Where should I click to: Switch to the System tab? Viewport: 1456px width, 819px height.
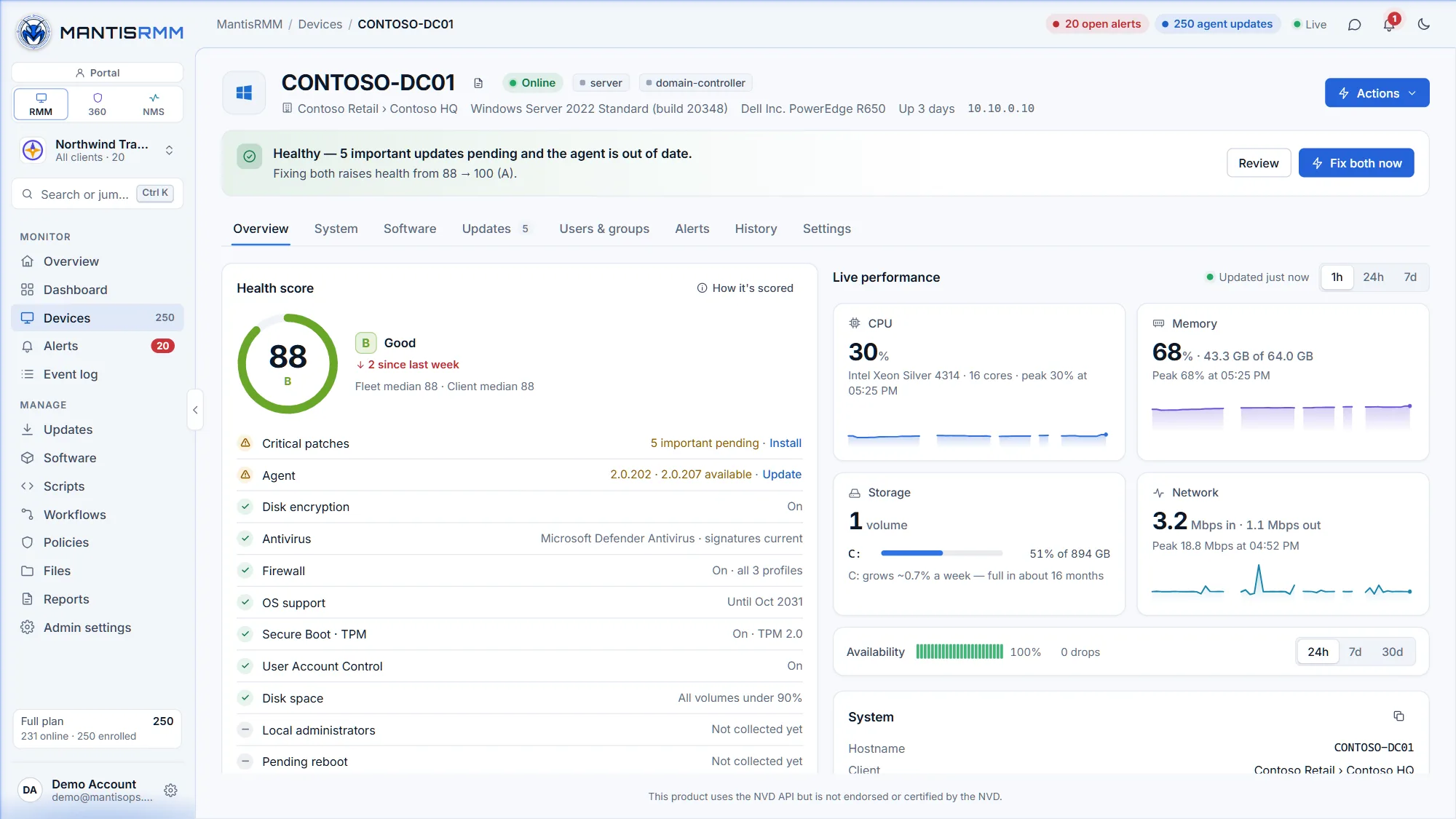336,229
